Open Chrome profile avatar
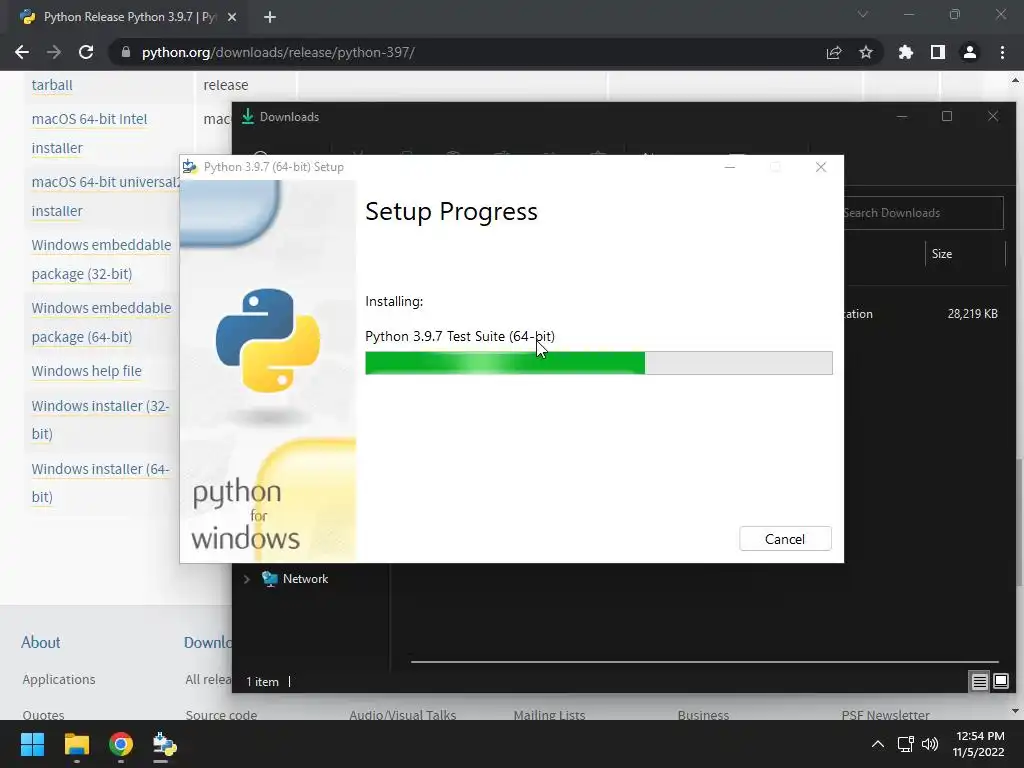This screenshot has height=768, width=1024. pos(970,52)
